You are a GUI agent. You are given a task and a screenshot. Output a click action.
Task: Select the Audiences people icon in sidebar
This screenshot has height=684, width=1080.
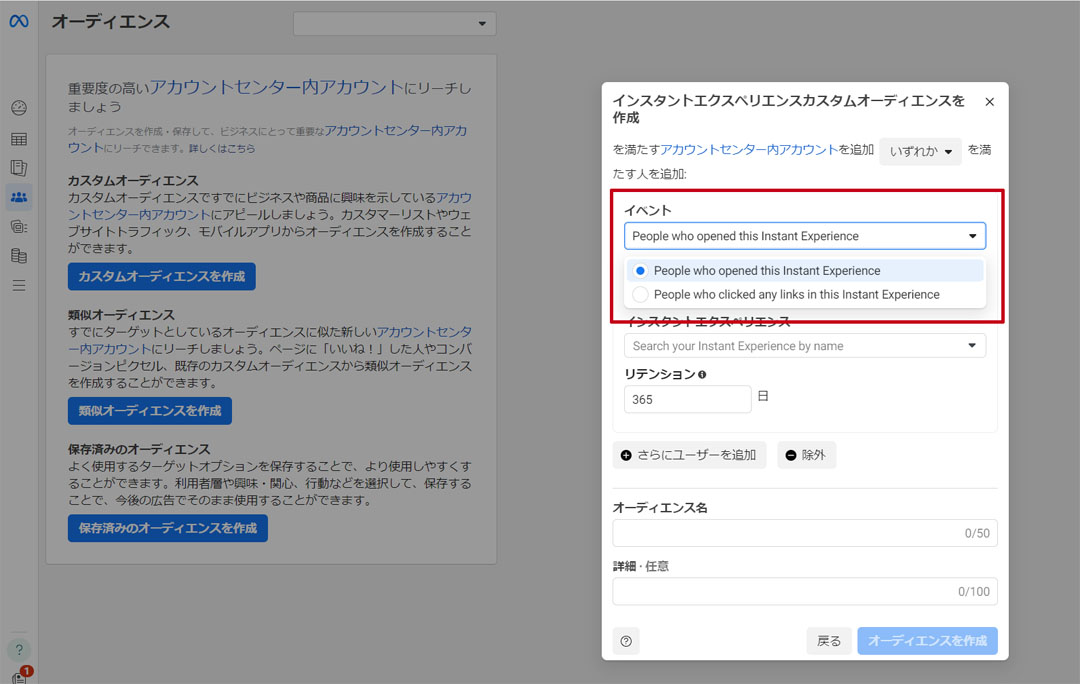[x=19, y=197]
